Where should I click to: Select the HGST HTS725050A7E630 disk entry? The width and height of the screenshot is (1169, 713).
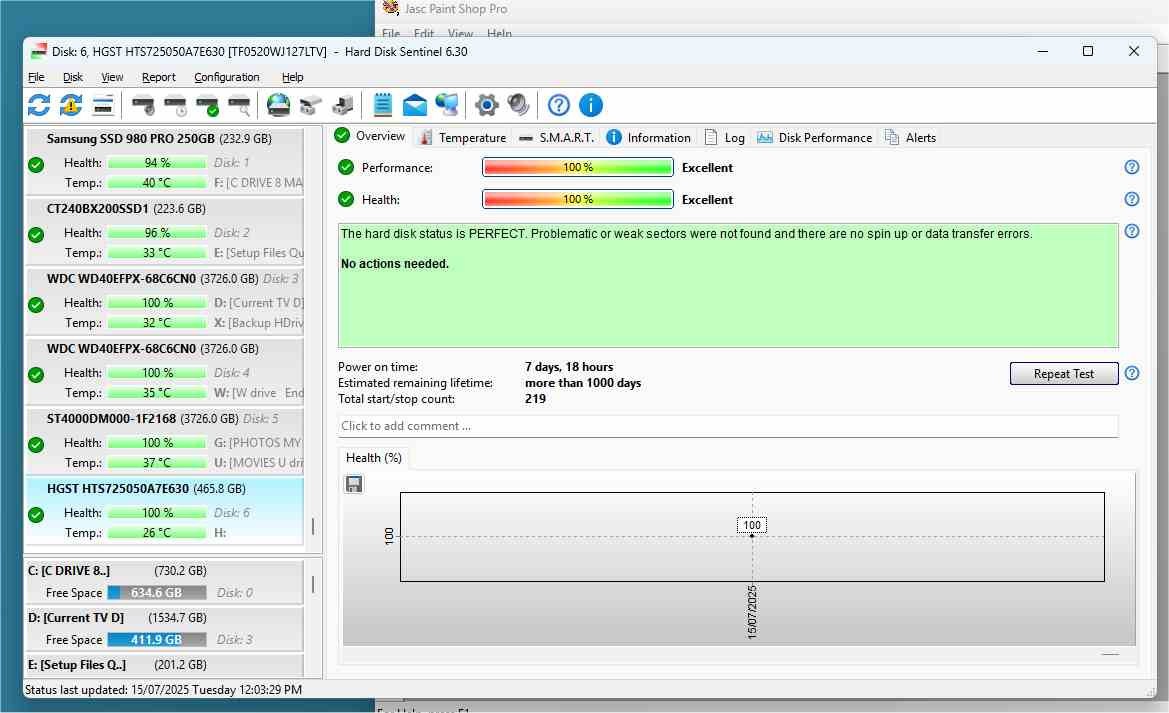(165, 511)
